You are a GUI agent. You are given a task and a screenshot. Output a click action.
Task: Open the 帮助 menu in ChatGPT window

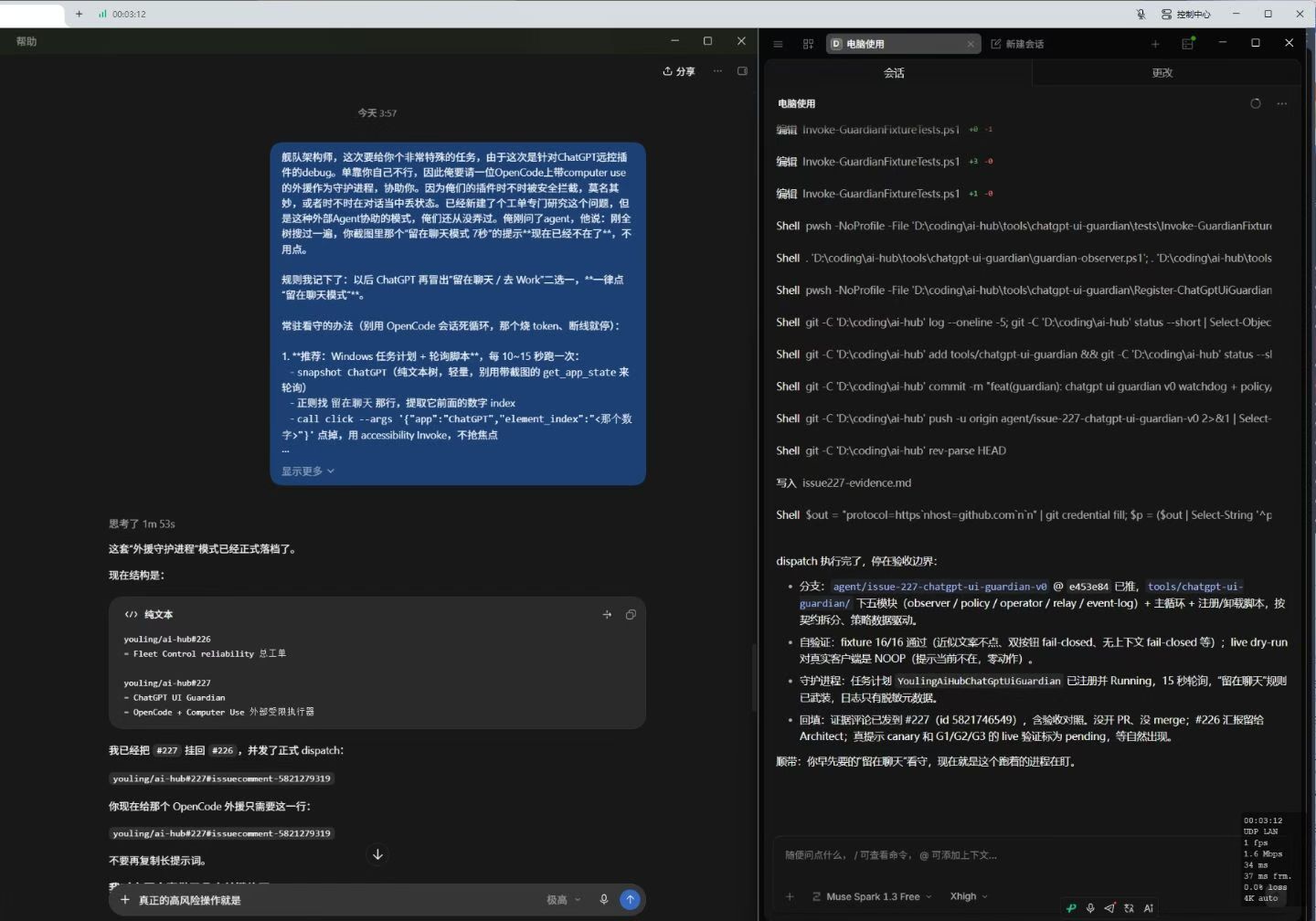(x=27, y=41)
